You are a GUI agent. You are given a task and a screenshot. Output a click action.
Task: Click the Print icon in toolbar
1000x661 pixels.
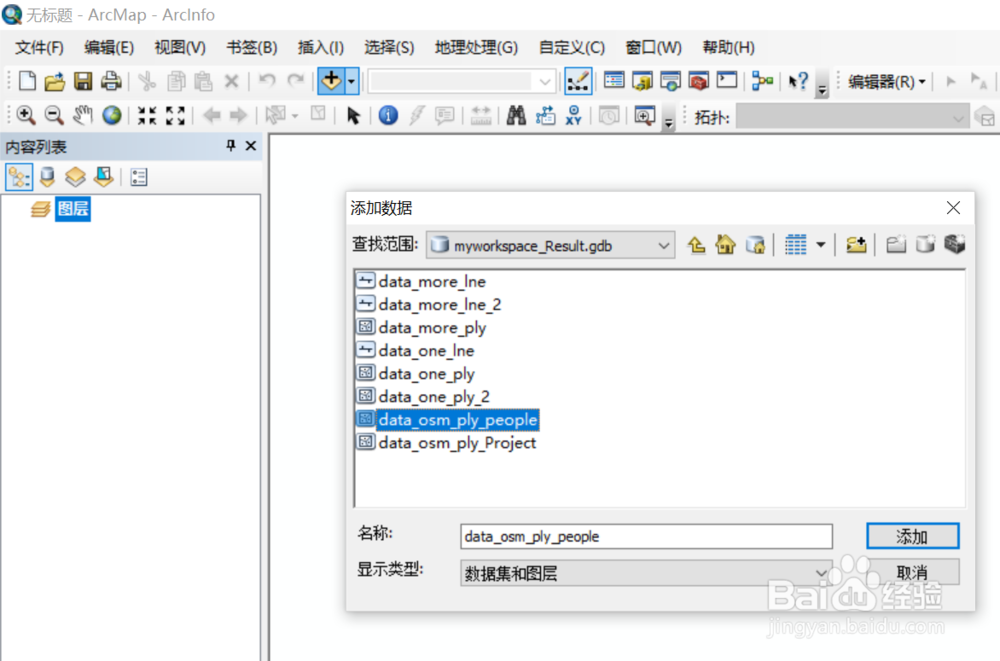(111, 81)
